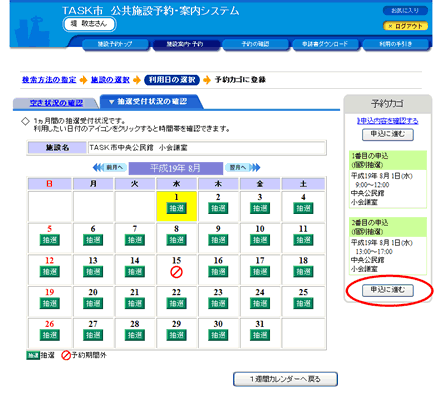The height and width of the screenshot is (395, 440).
Task: Open the 申請書ダウンロード navigation tab
Action: tap(325, 44)
